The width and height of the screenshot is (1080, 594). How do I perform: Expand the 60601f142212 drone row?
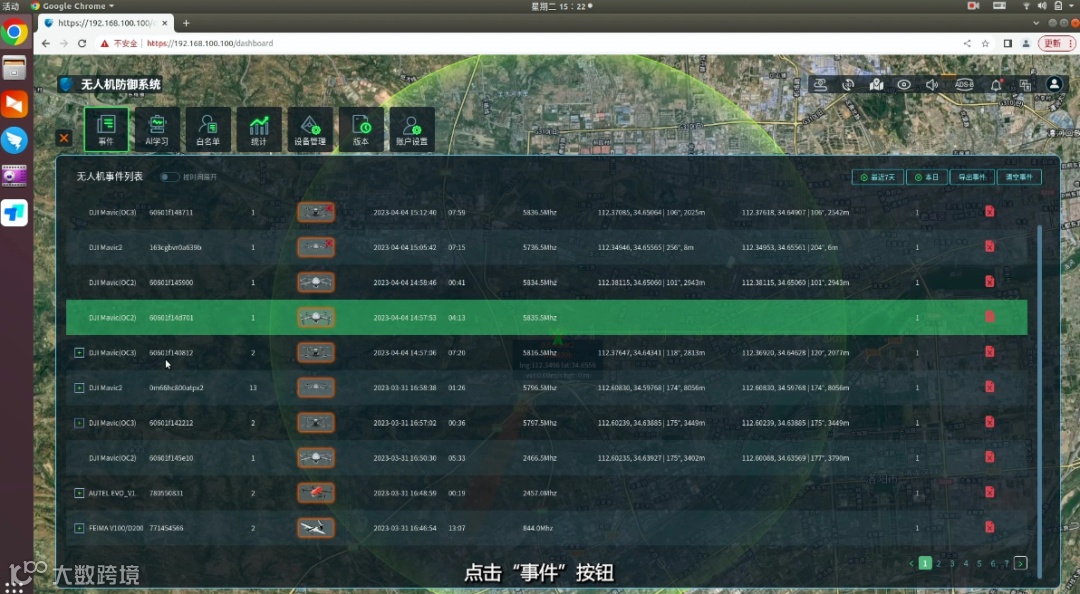79,423
